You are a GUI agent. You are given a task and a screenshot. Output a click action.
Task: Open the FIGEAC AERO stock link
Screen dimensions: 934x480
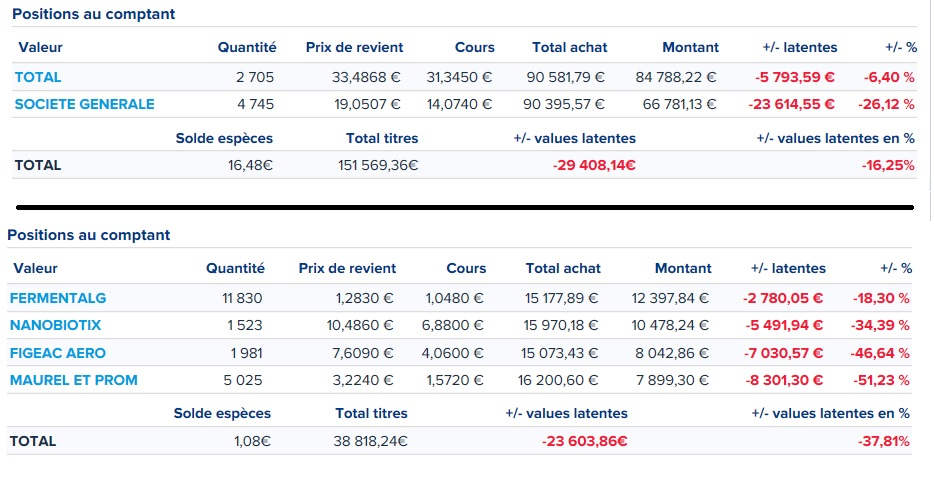(58, 353)
